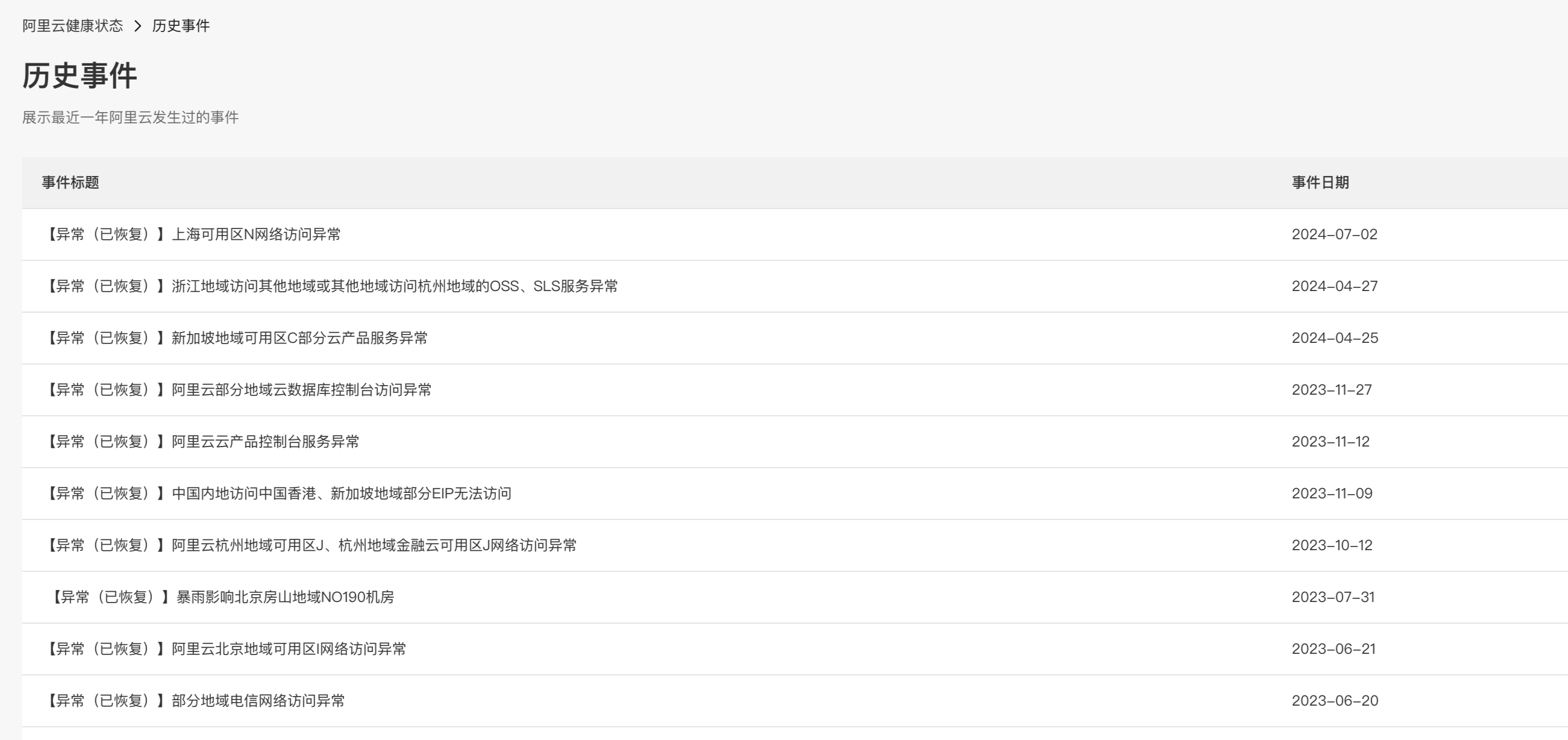Click the breadcrumb chevron separator icon
This screenshot has height=740, width=1568.
click(x=137, y=25)
